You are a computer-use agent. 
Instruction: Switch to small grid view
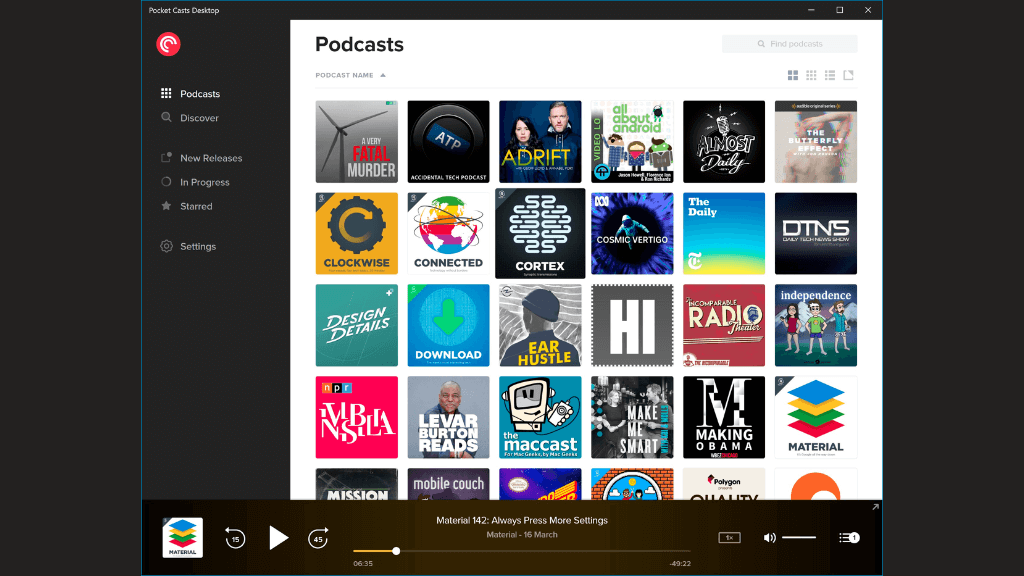click(811, 75)
